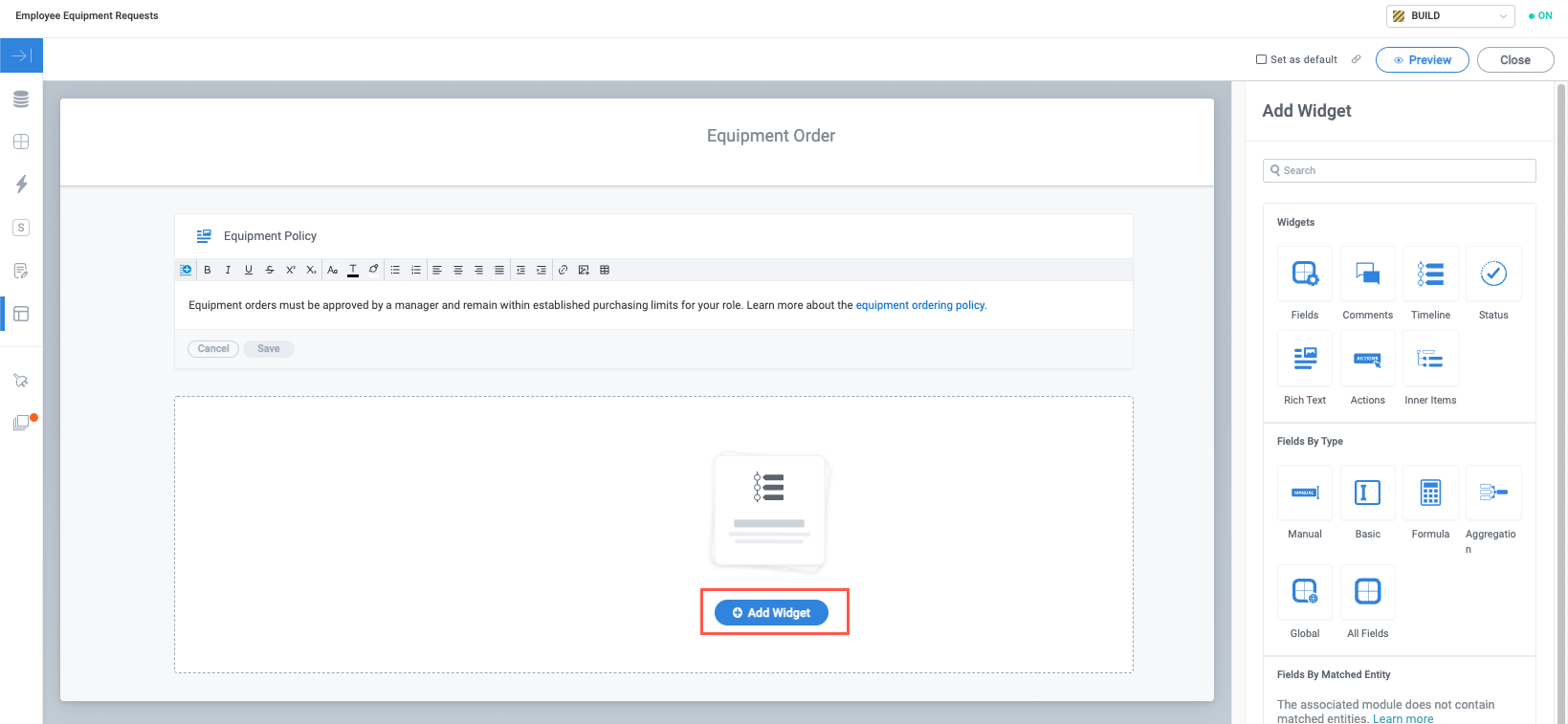Click the Equipment Policy widget title
1568x724 pixels.
click(x=270, y=236)
